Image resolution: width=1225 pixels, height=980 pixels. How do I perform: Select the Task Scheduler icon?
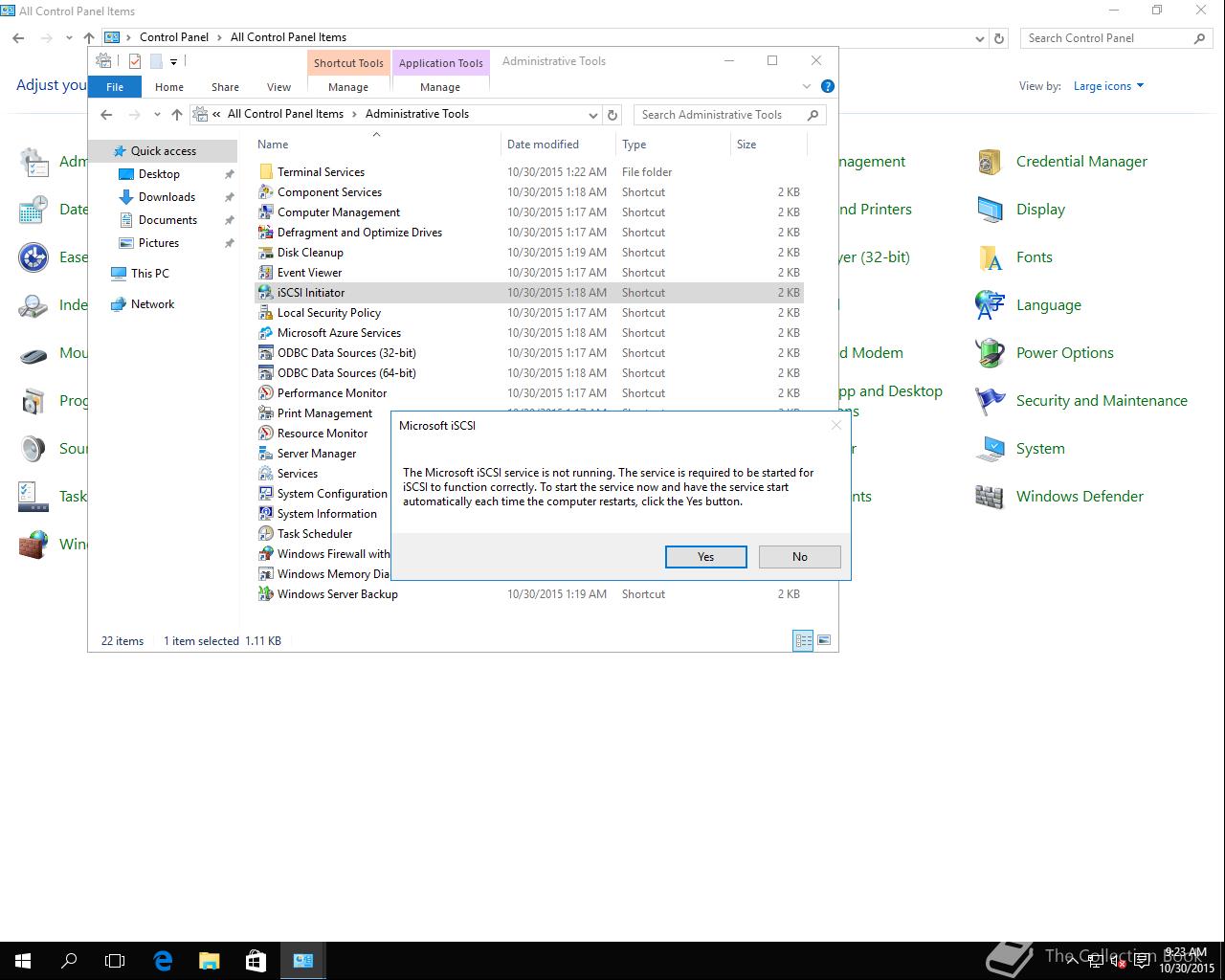(x=266, y=534)
